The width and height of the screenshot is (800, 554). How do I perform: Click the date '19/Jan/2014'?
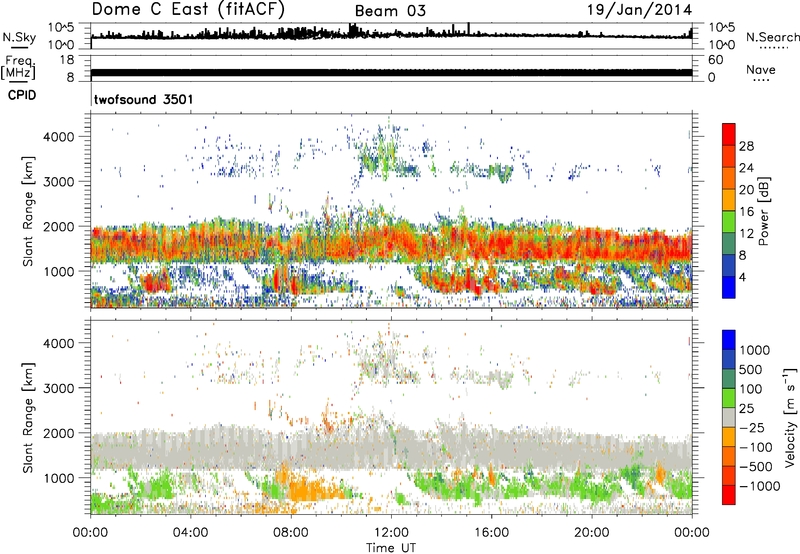[639, 10]
